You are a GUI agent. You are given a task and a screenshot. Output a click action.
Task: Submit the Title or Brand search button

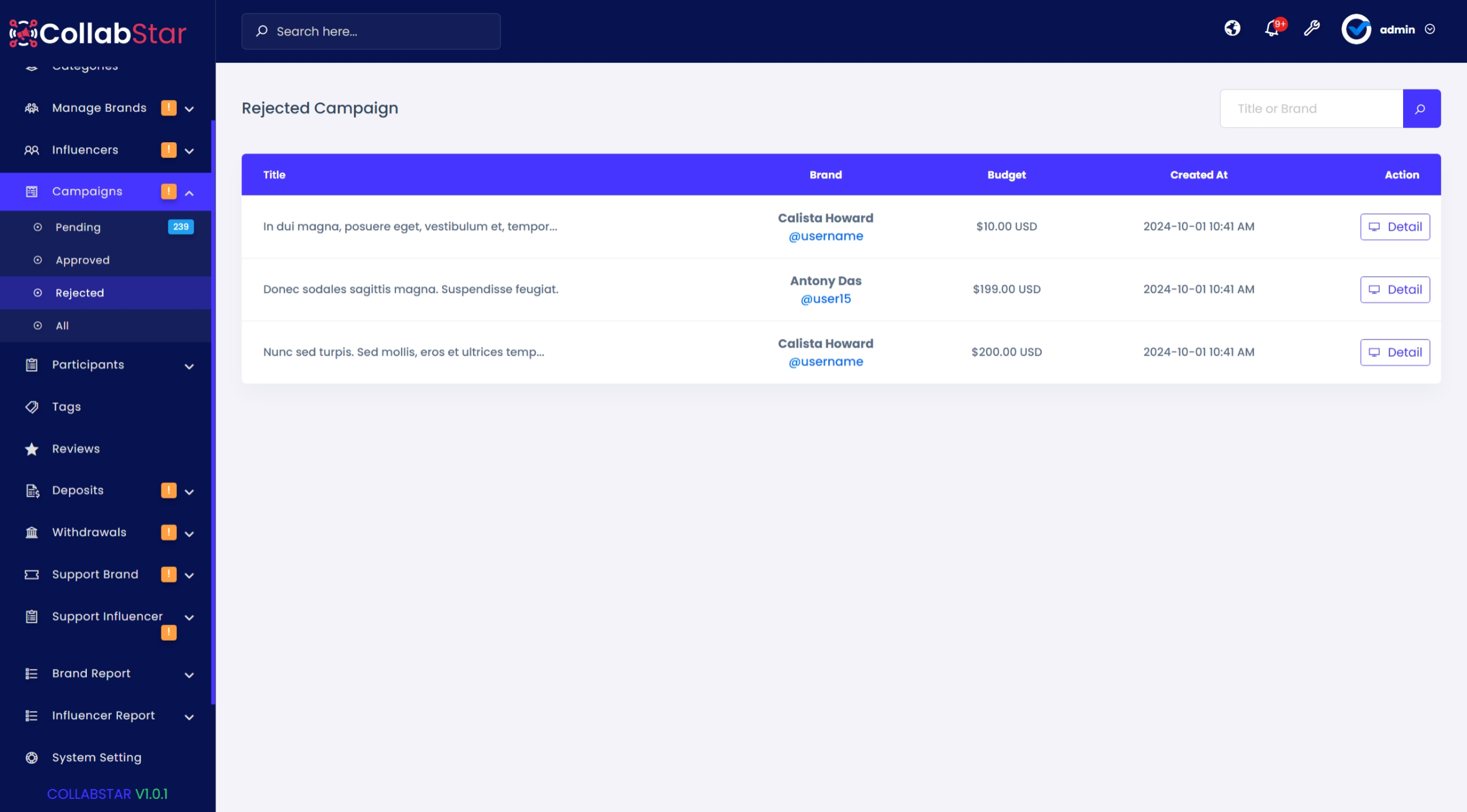point(1422,109)
